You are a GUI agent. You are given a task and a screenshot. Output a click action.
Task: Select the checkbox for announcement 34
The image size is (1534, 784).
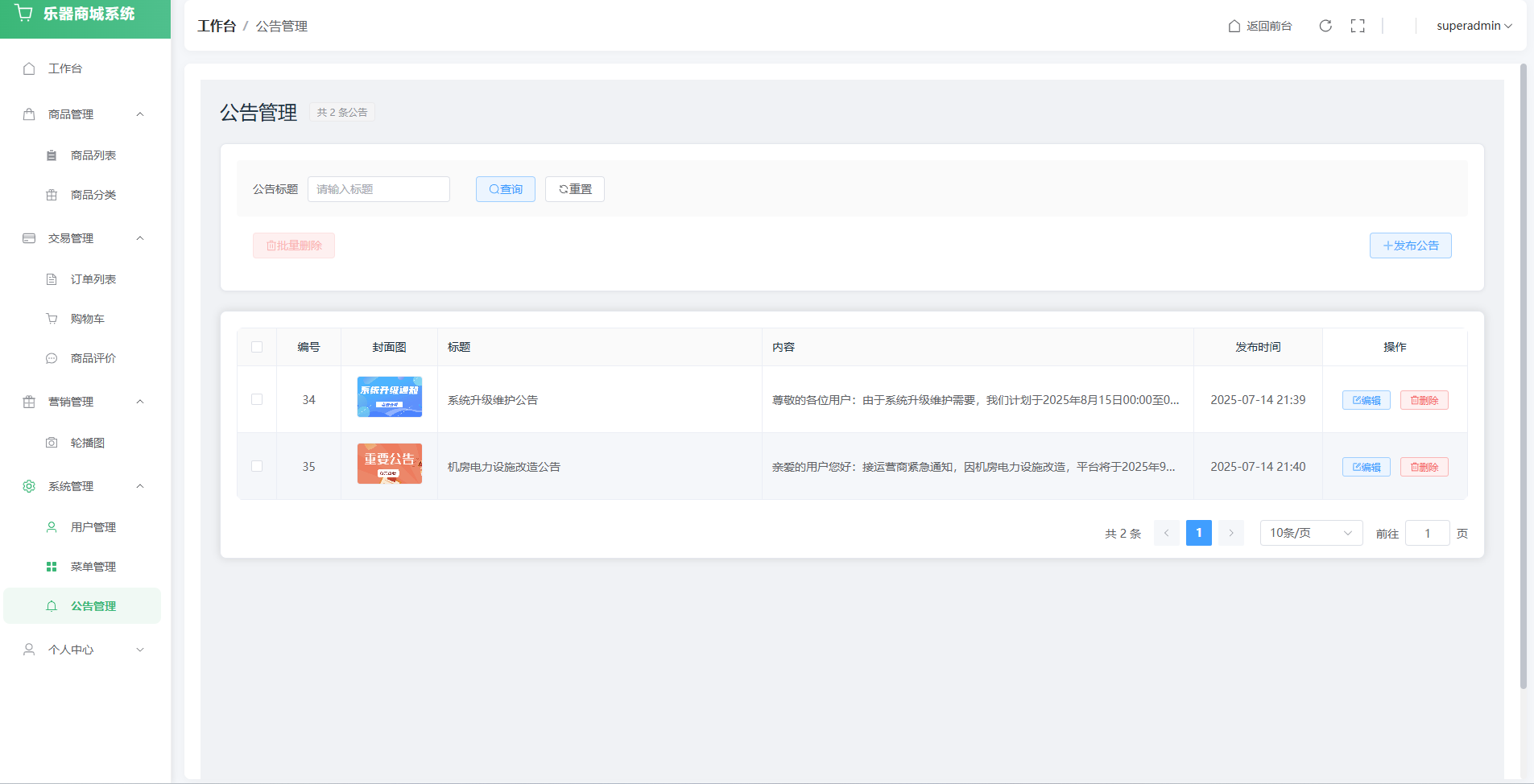[257, 399]
